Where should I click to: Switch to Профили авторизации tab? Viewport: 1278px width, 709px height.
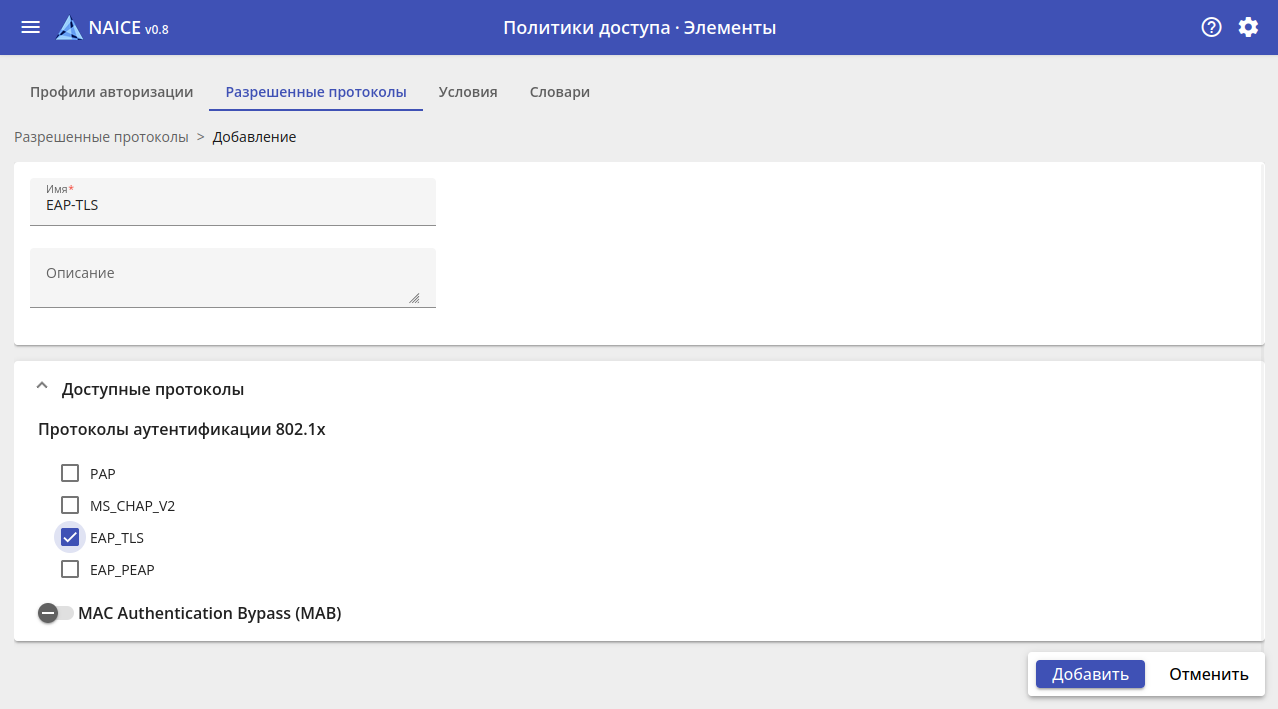tap(111, 92)
